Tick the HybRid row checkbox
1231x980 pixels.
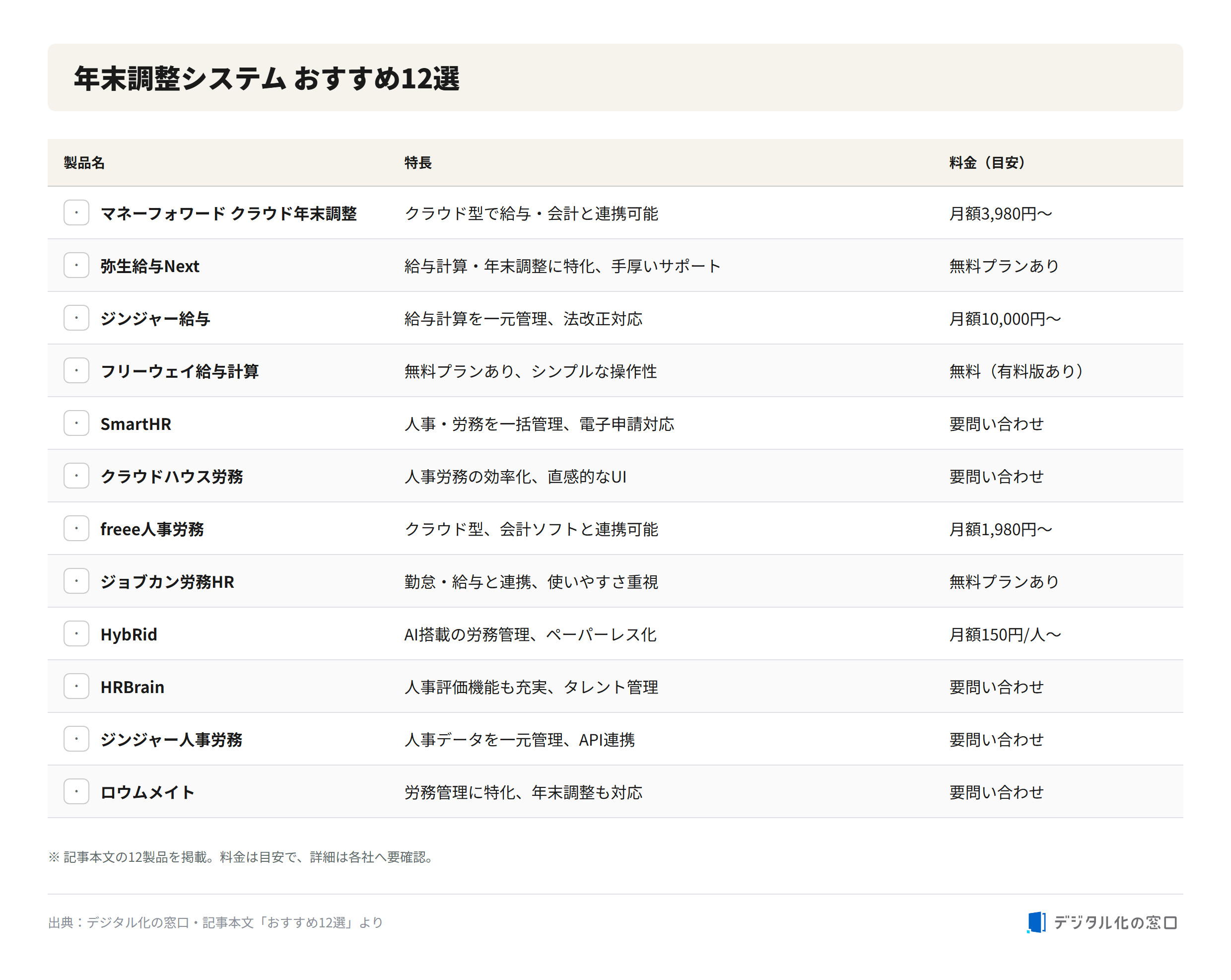76,633
